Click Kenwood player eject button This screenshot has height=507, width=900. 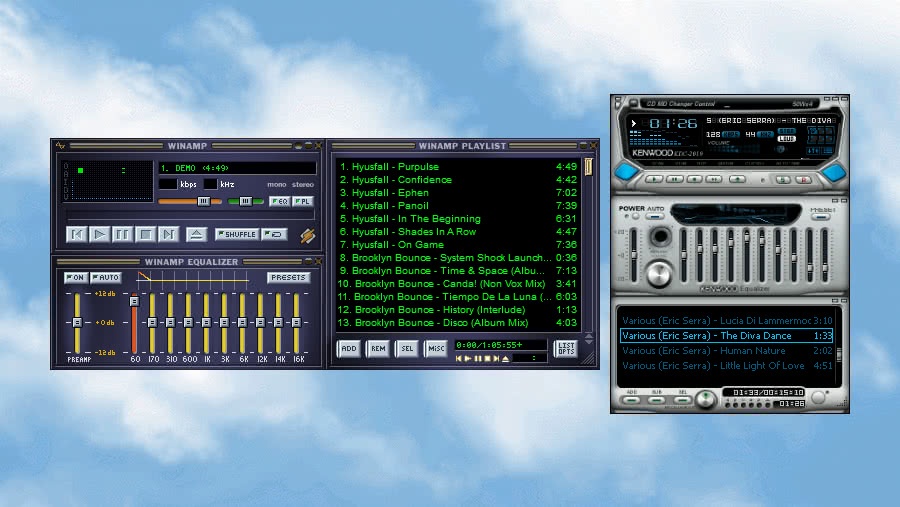(x=737, y=179)
